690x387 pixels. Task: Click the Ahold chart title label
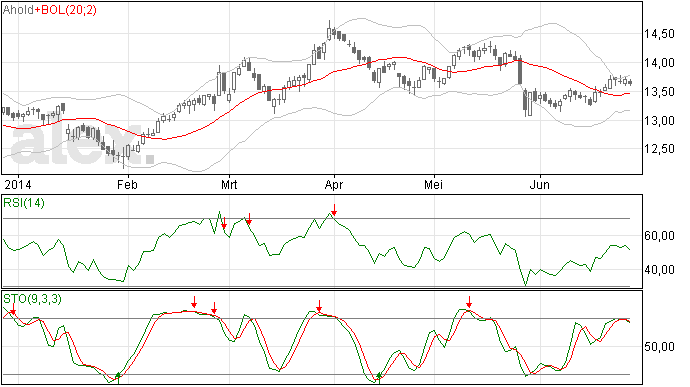(x=18, y=10)
